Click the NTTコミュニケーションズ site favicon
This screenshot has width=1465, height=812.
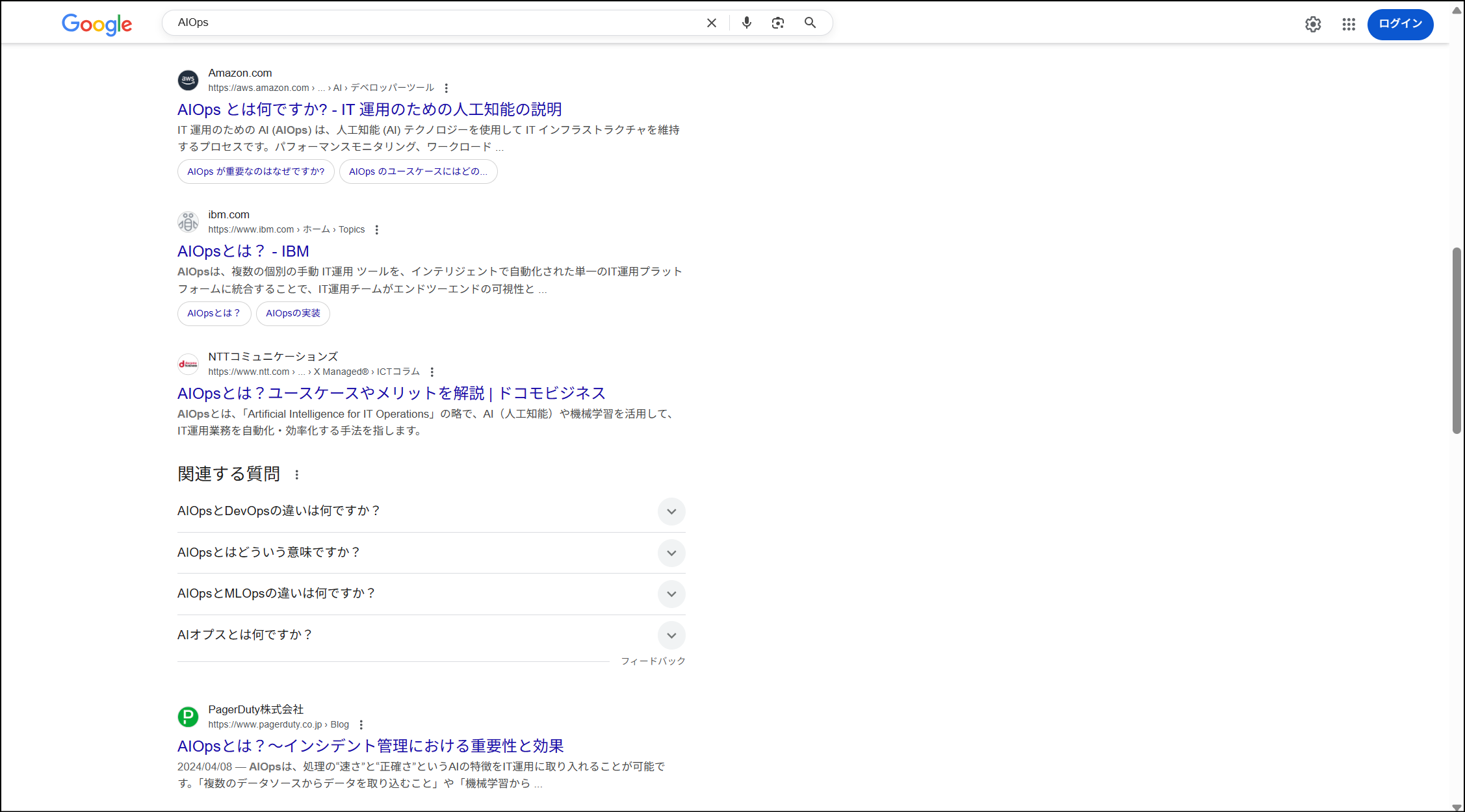point(188,363)
